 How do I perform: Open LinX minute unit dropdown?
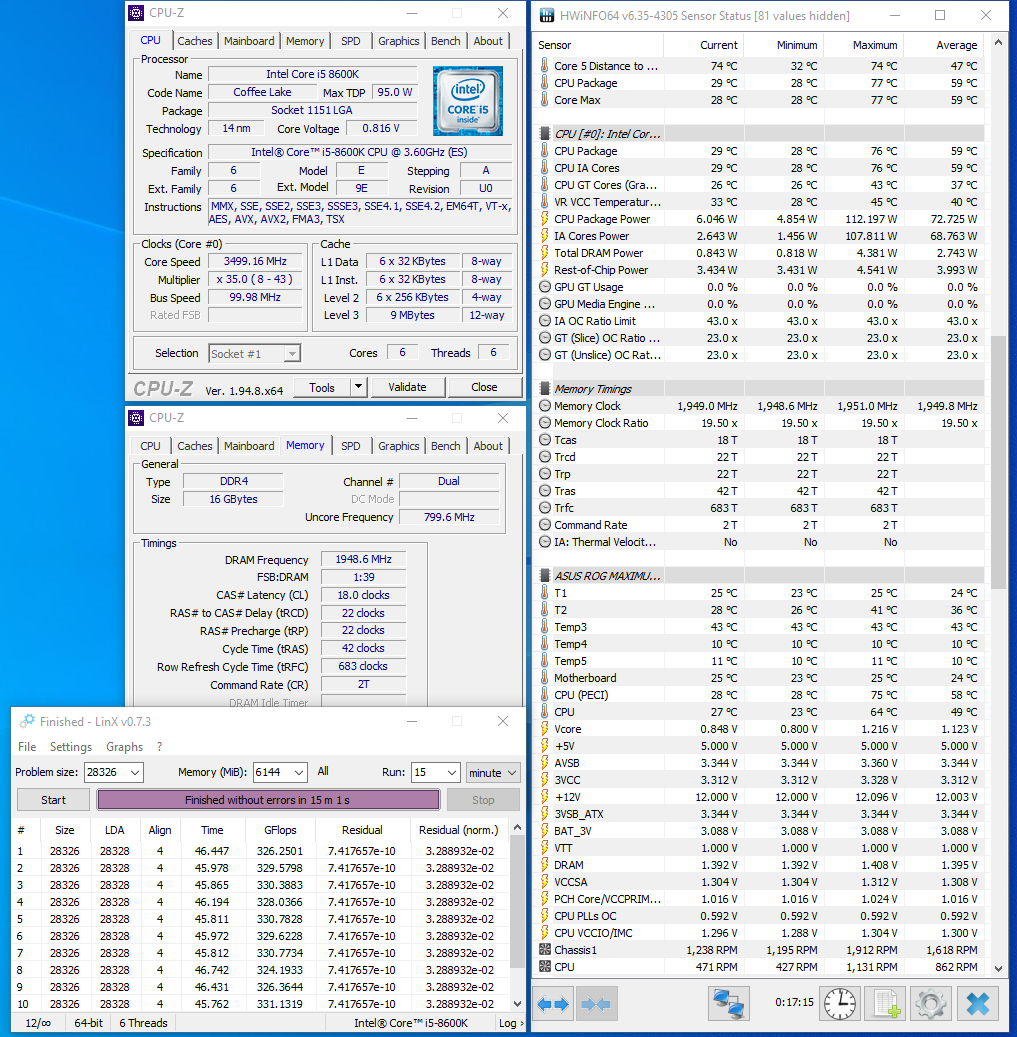coord(493,772)
